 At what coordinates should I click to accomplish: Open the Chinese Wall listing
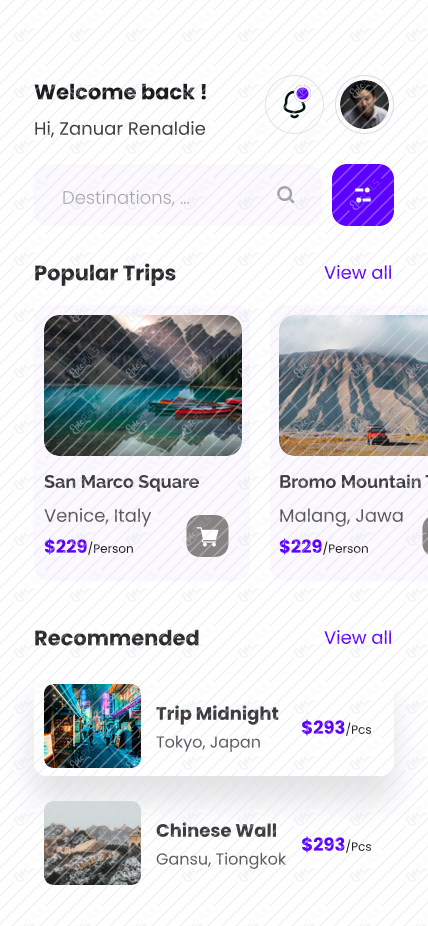[214, 843]
